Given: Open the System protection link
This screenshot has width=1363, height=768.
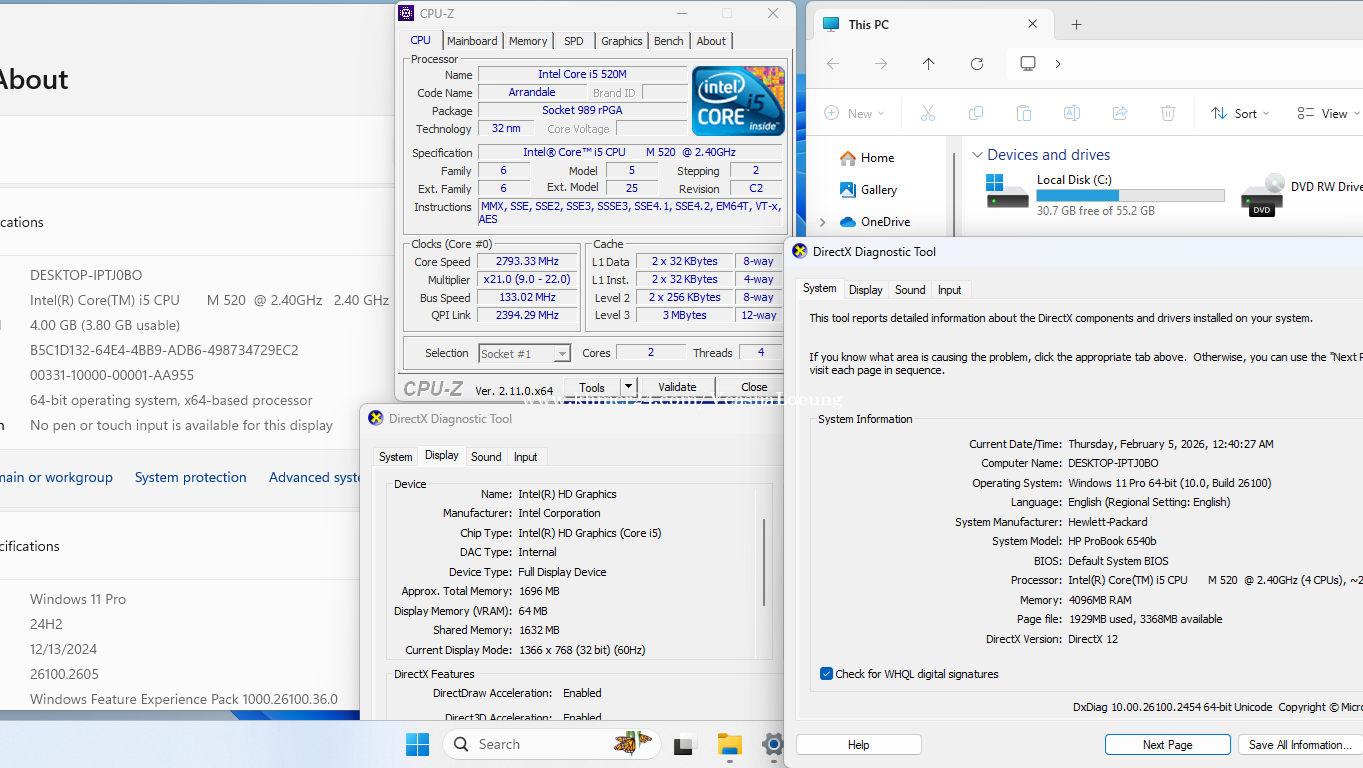Looking at the screenshot, I should pos(190,478).
